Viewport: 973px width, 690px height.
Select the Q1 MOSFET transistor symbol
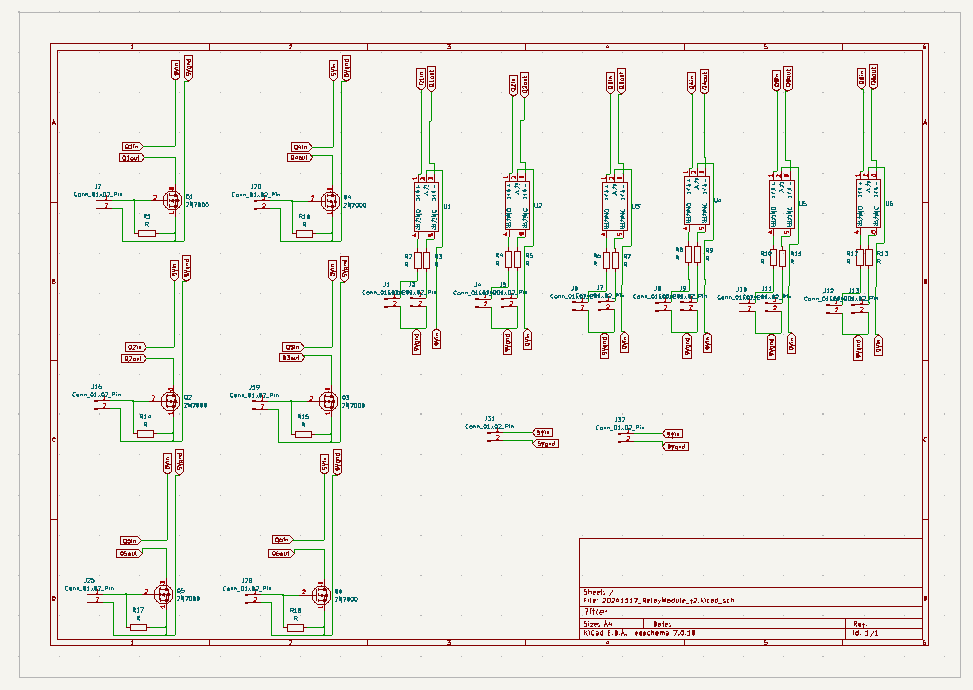click(x=171, y=200)
